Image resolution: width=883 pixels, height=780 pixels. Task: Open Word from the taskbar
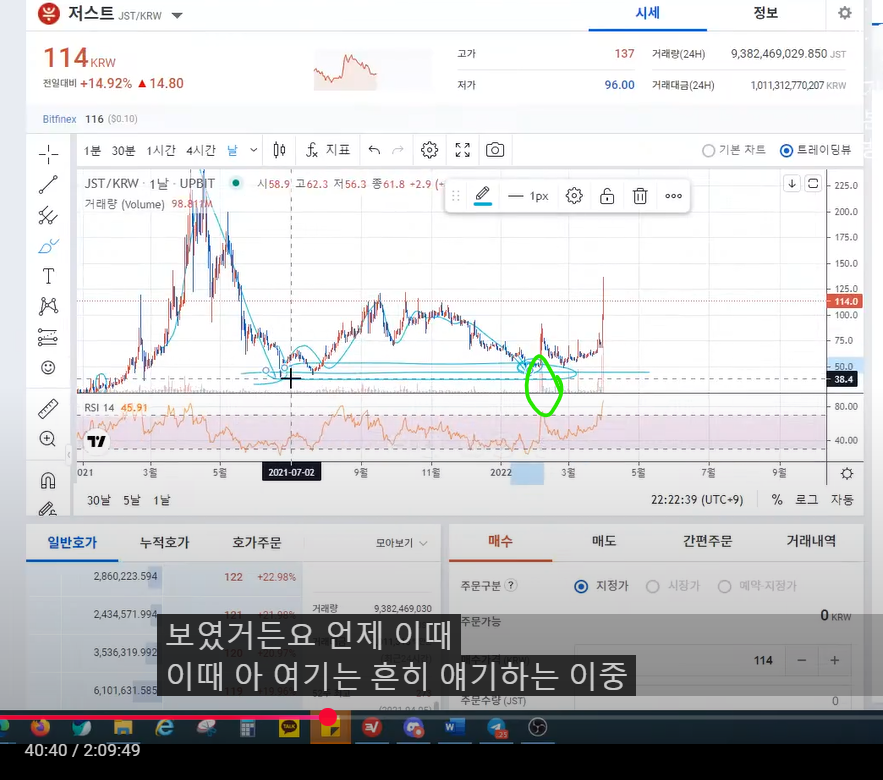tap(453, 728)
